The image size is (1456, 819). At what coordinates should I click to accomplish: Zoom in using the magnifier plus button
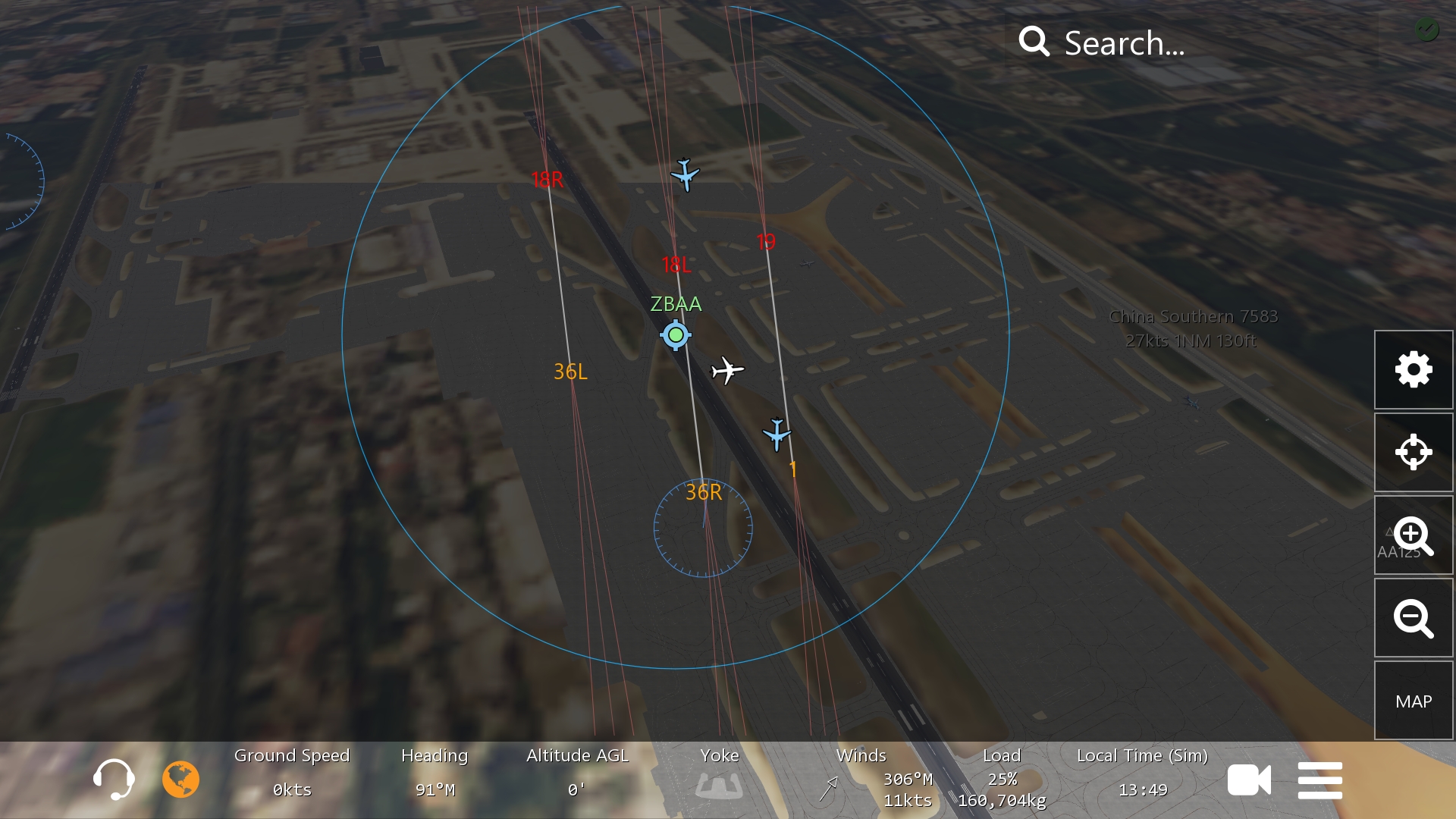[x=1414, y=535]
